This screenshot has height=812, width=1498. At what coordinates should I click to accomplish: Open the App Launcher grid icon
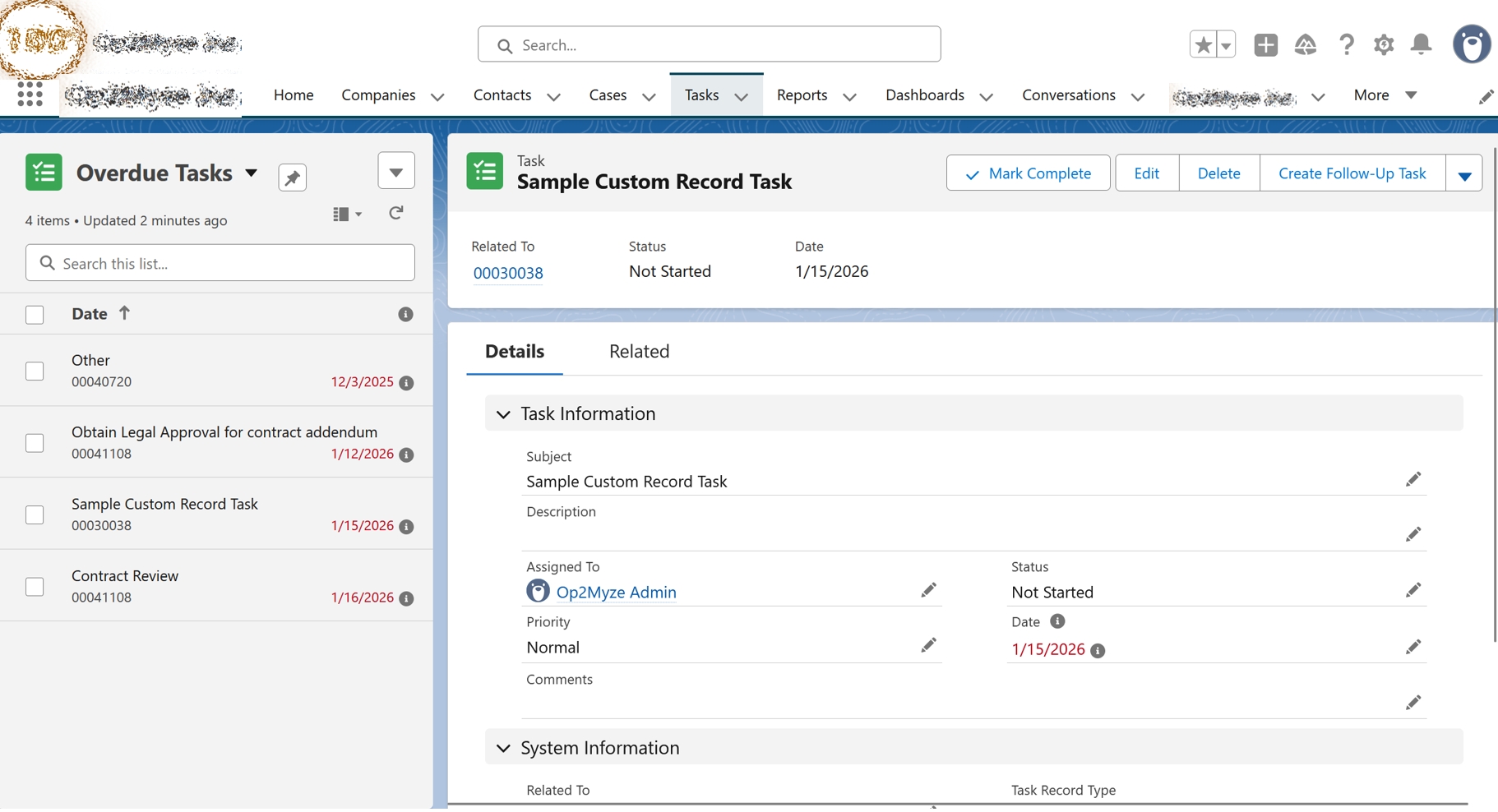coord(30,95)
